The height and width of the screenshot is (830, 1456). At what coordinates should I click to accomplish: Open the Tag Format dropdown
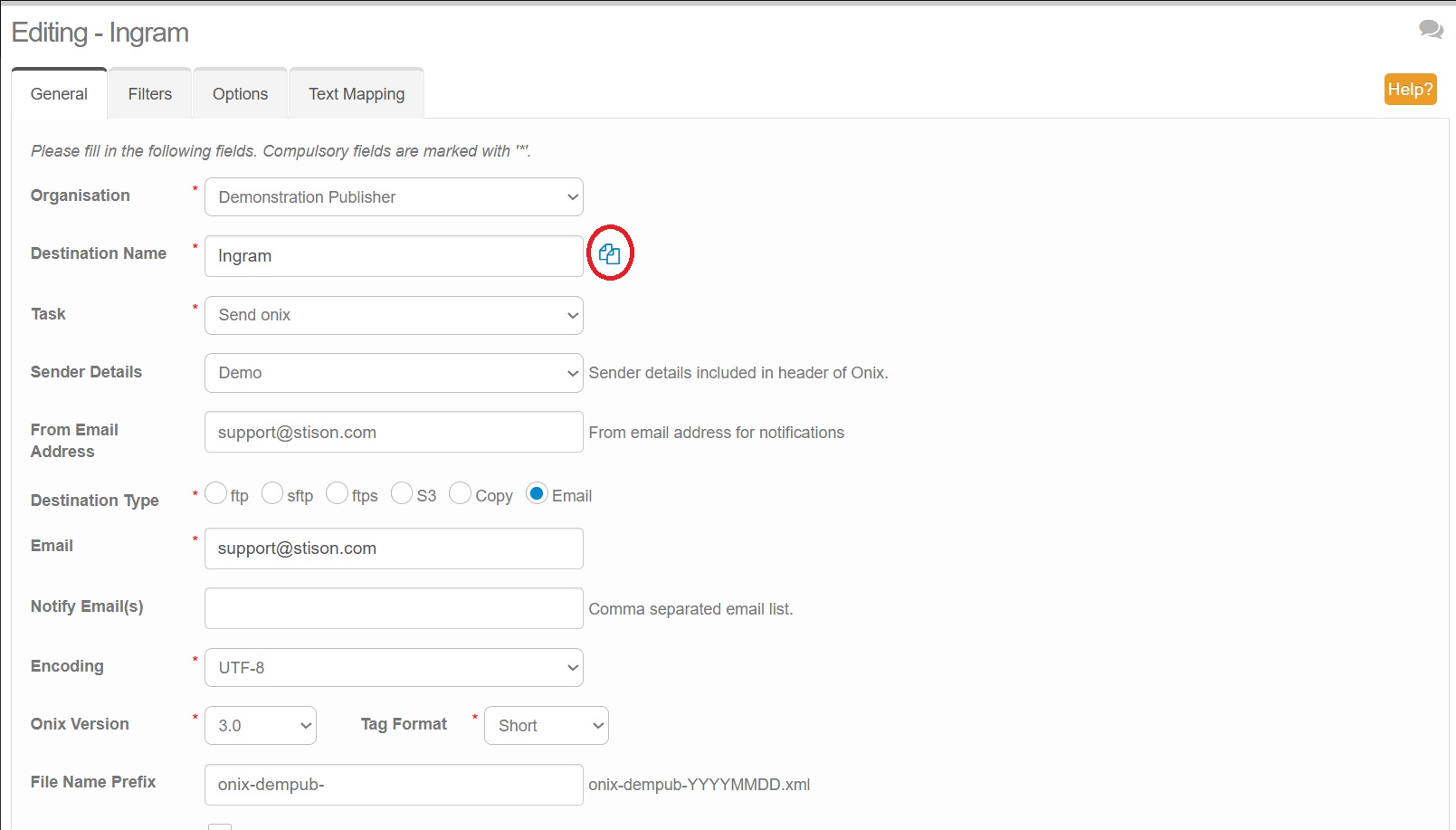pyautogui.click(x=546, y=726)
